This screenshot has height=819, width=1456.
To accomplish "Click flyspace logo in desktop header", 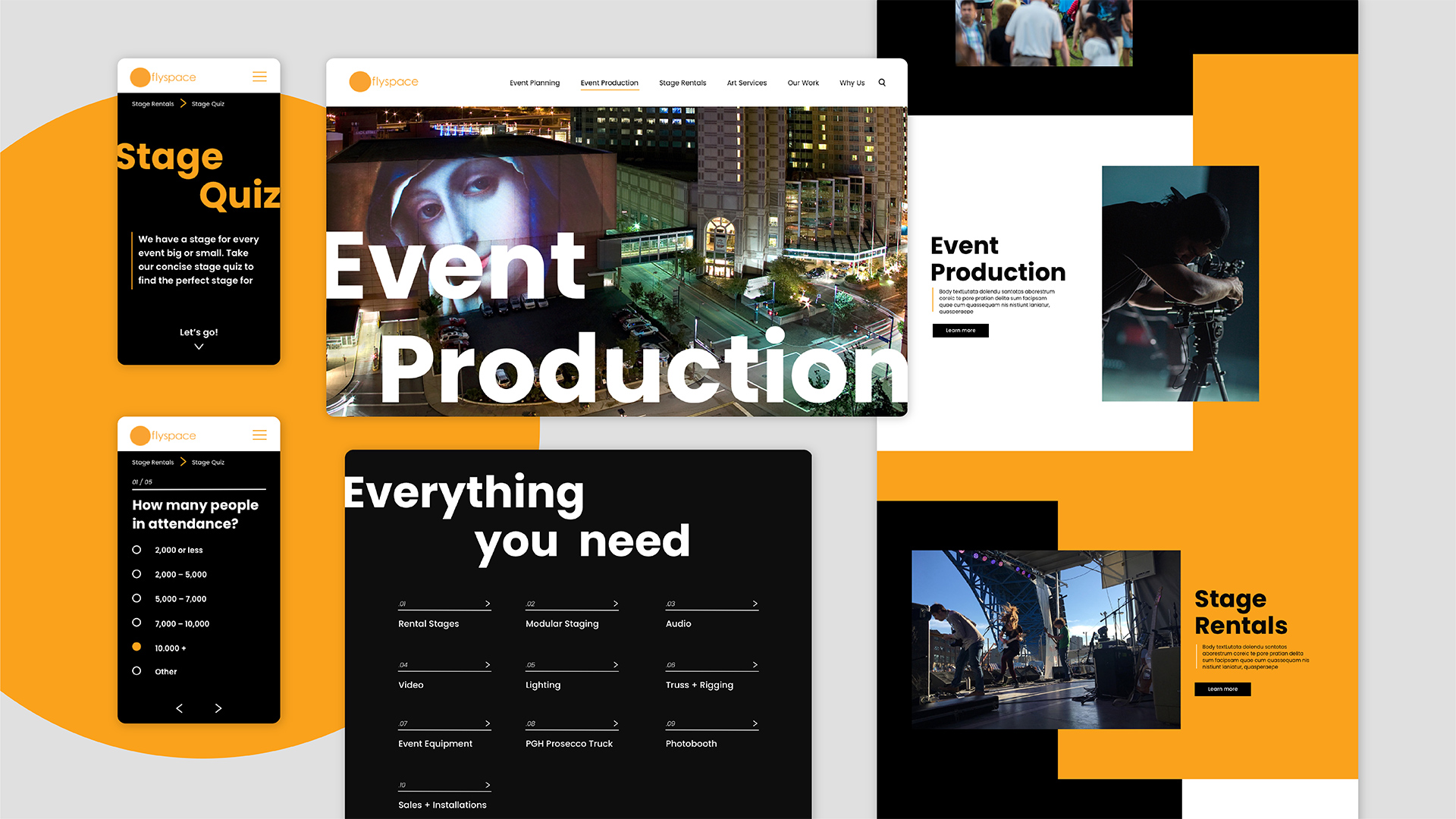I will (384, 82).
